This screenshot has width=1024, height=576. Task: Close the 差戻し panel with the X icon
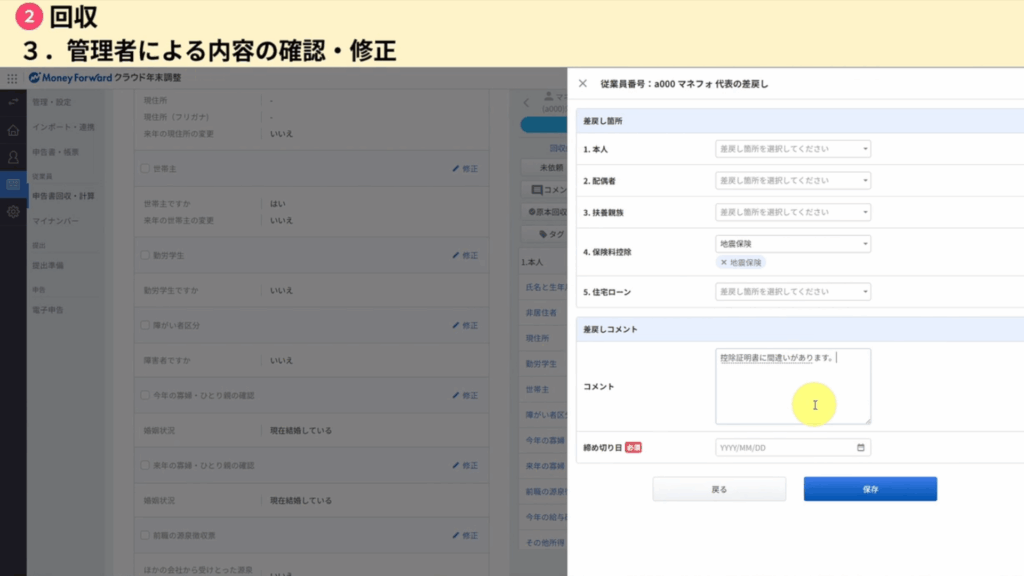(x=583, y=84)
